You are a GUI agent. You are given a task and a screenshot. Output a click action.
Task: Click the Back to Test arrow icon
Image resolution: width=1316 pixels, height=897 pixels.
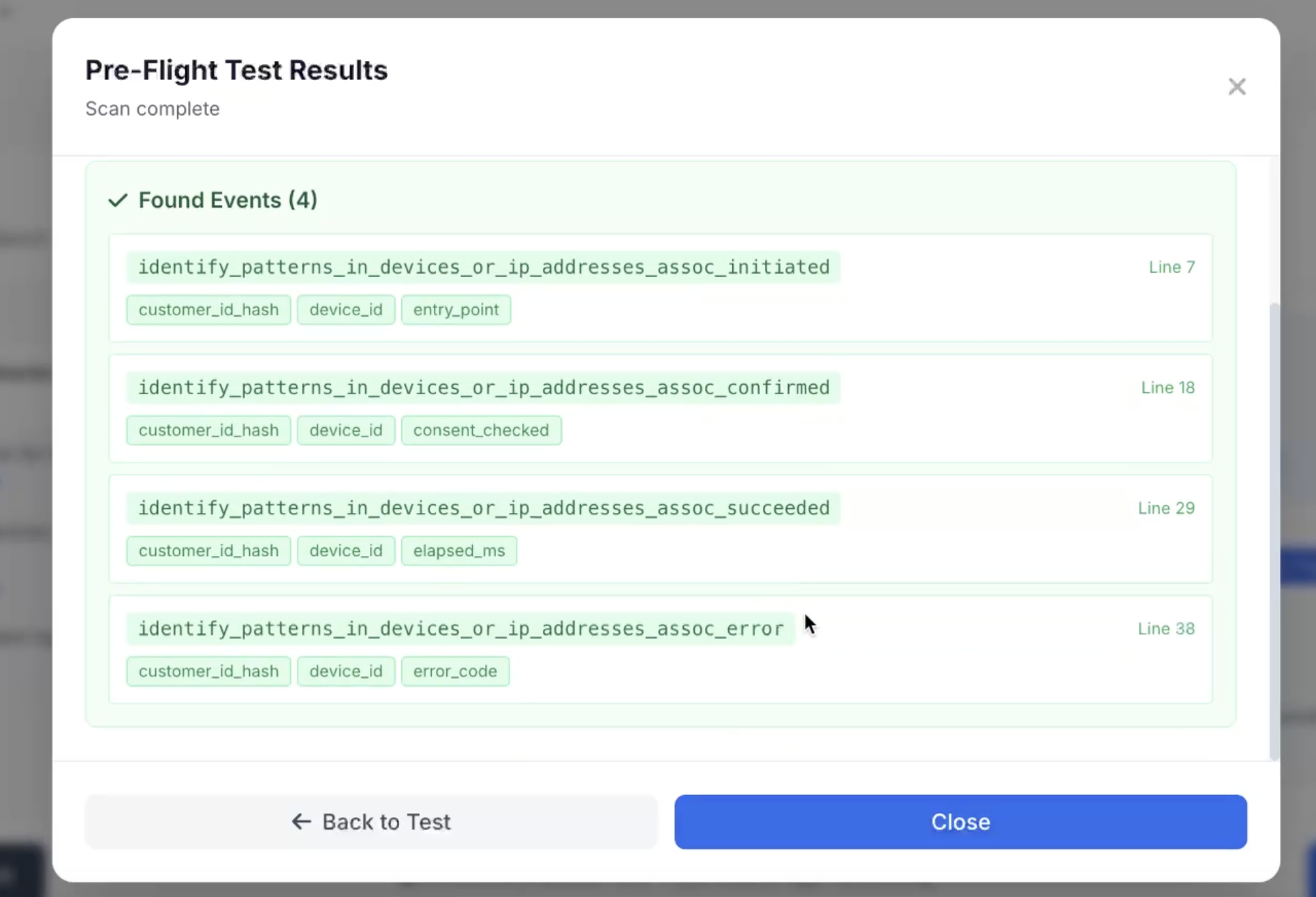point(301,821)
